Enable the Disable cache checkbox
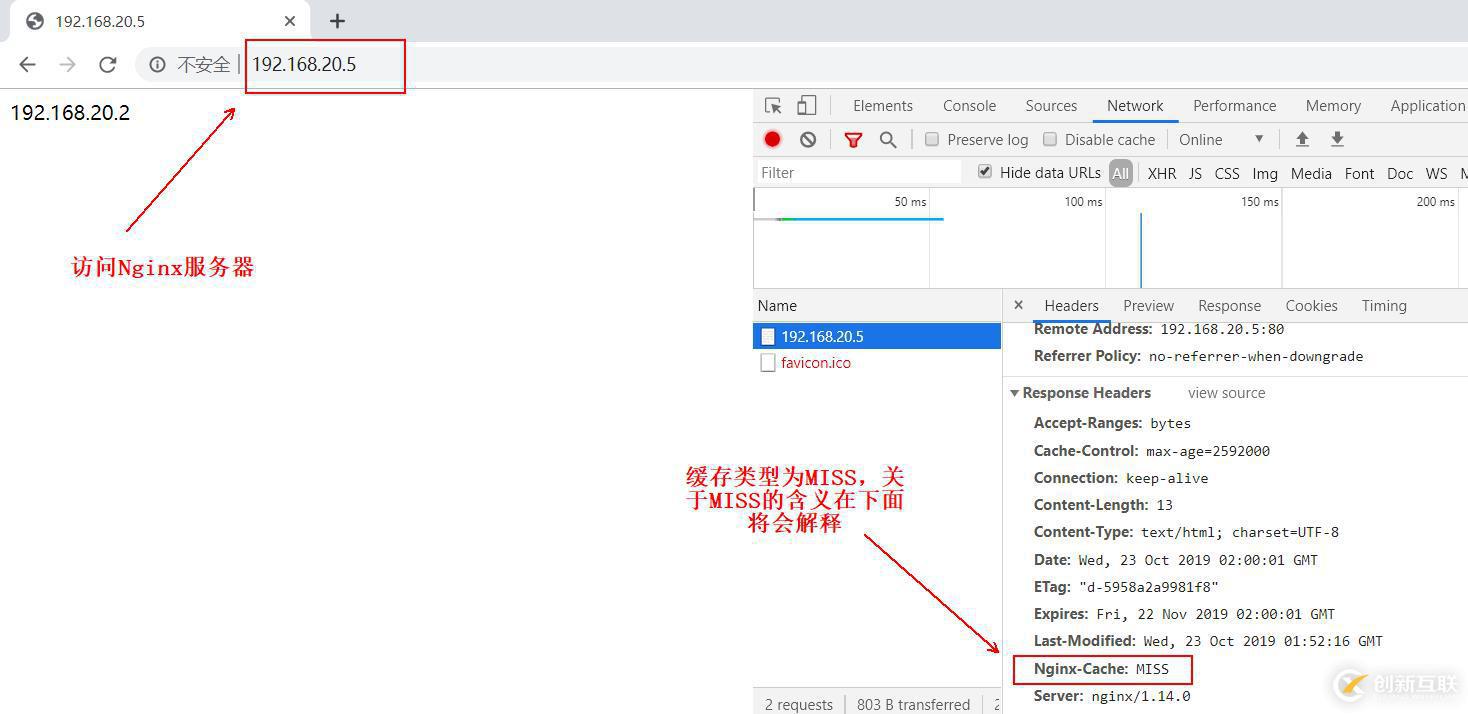The width and height of the screenshot is (1468, 714). pos(1050,139)
